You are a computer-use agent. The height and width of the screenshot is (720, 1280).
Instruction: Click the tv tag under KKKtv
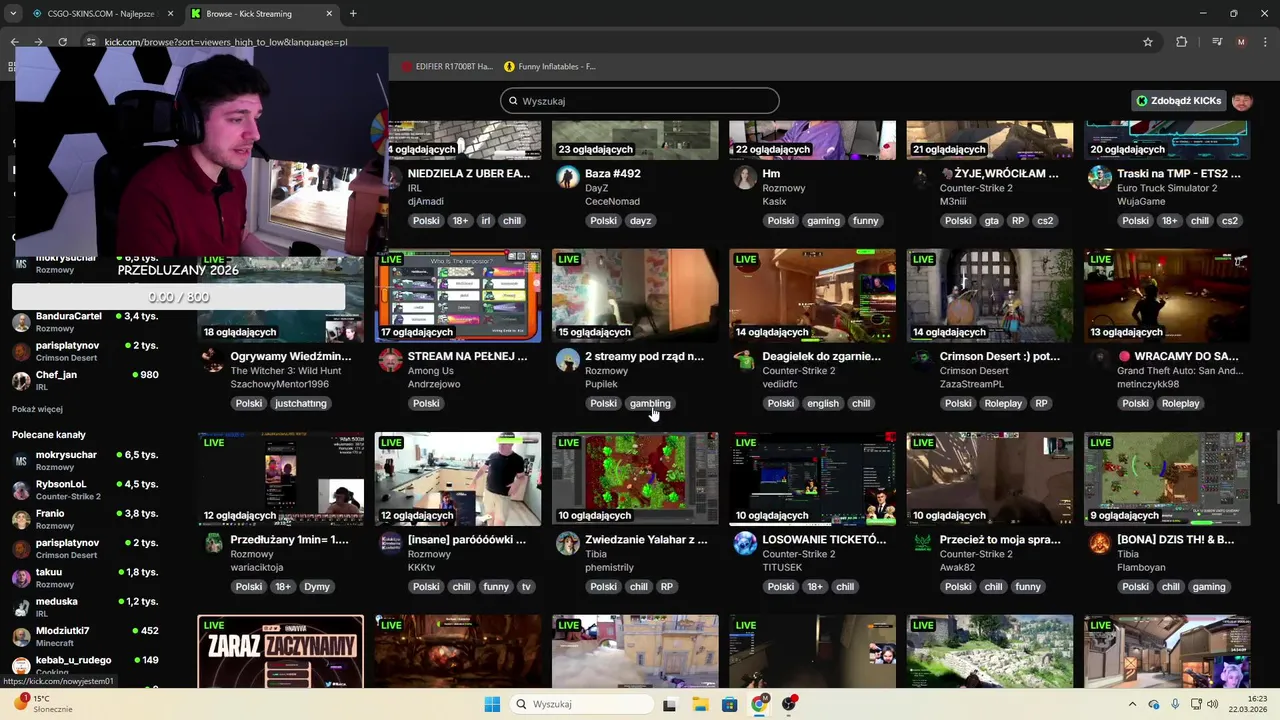click(x=526, y=587)
